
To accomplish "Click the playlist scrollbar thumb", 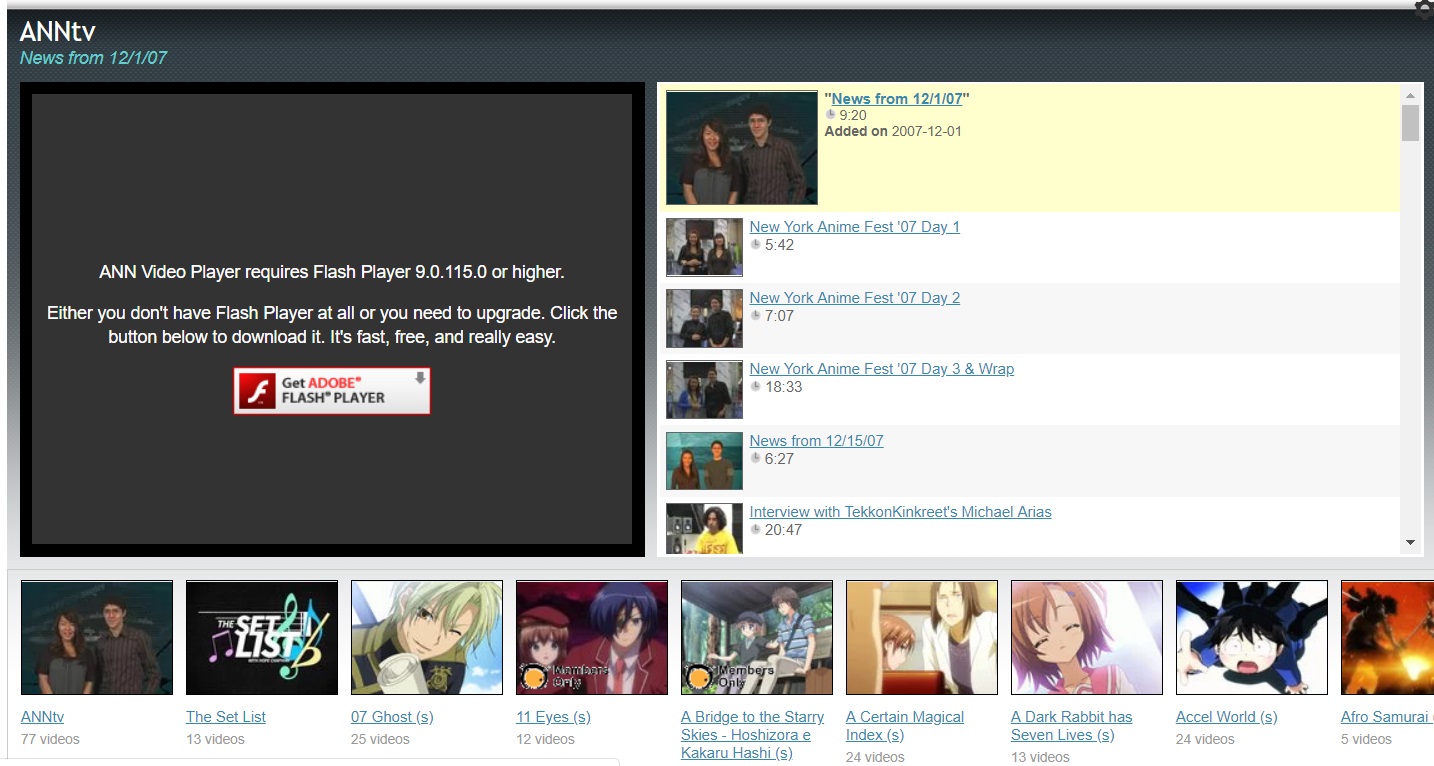I will [x=1411, y=123].
